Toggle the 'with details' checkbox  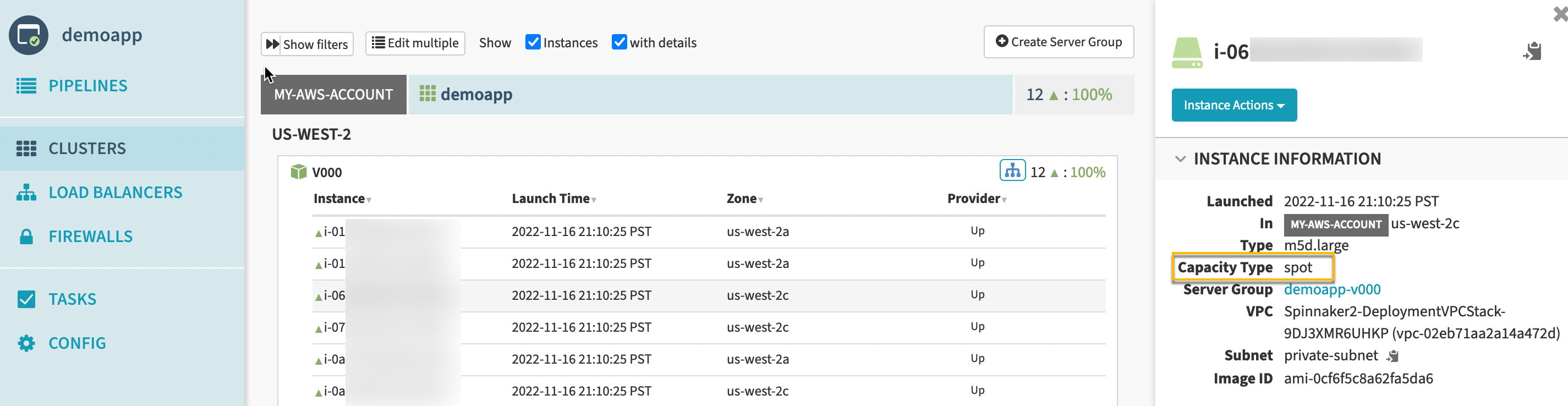(619, 42)
